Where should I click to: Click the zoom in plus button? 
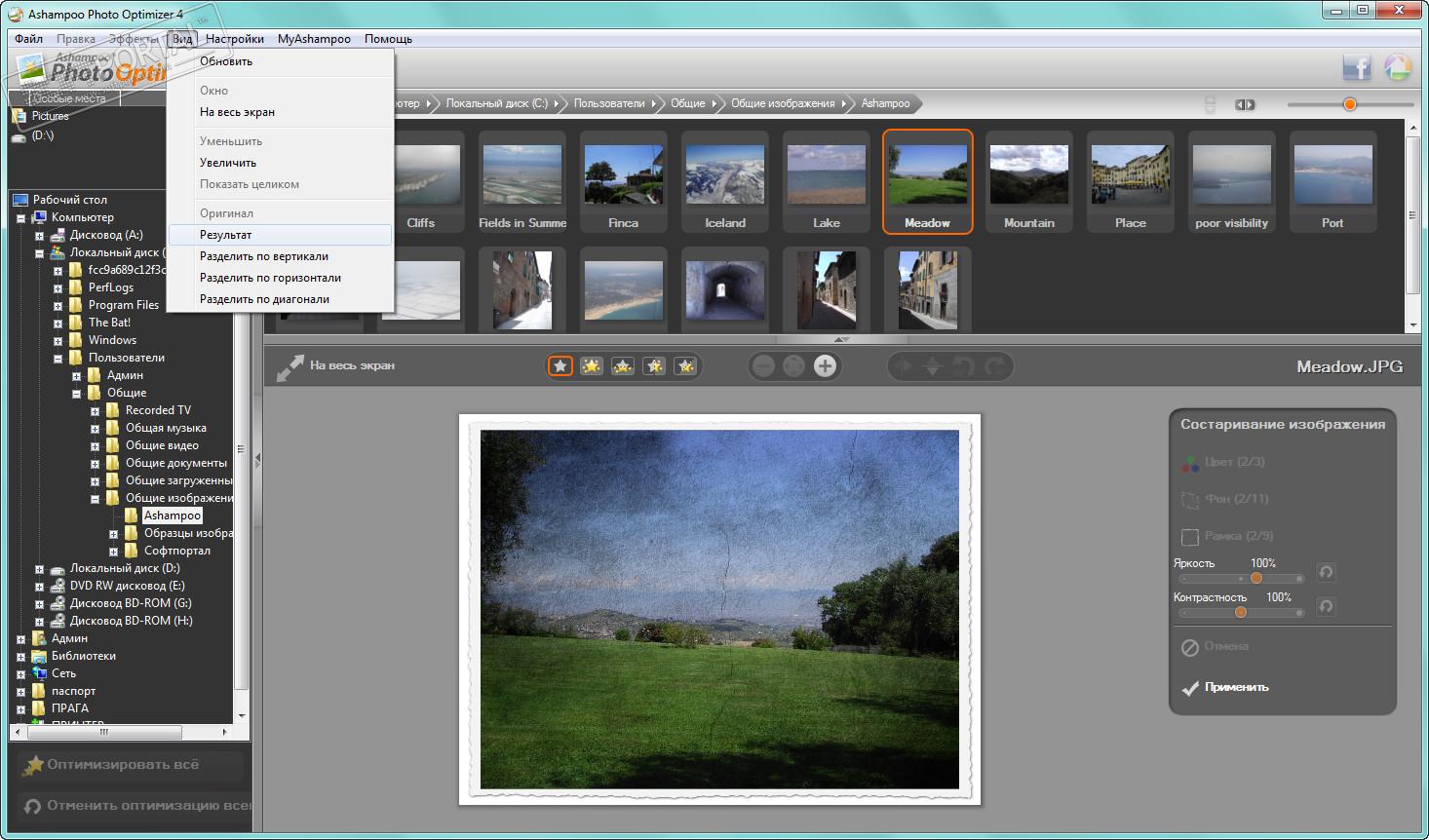825,366
